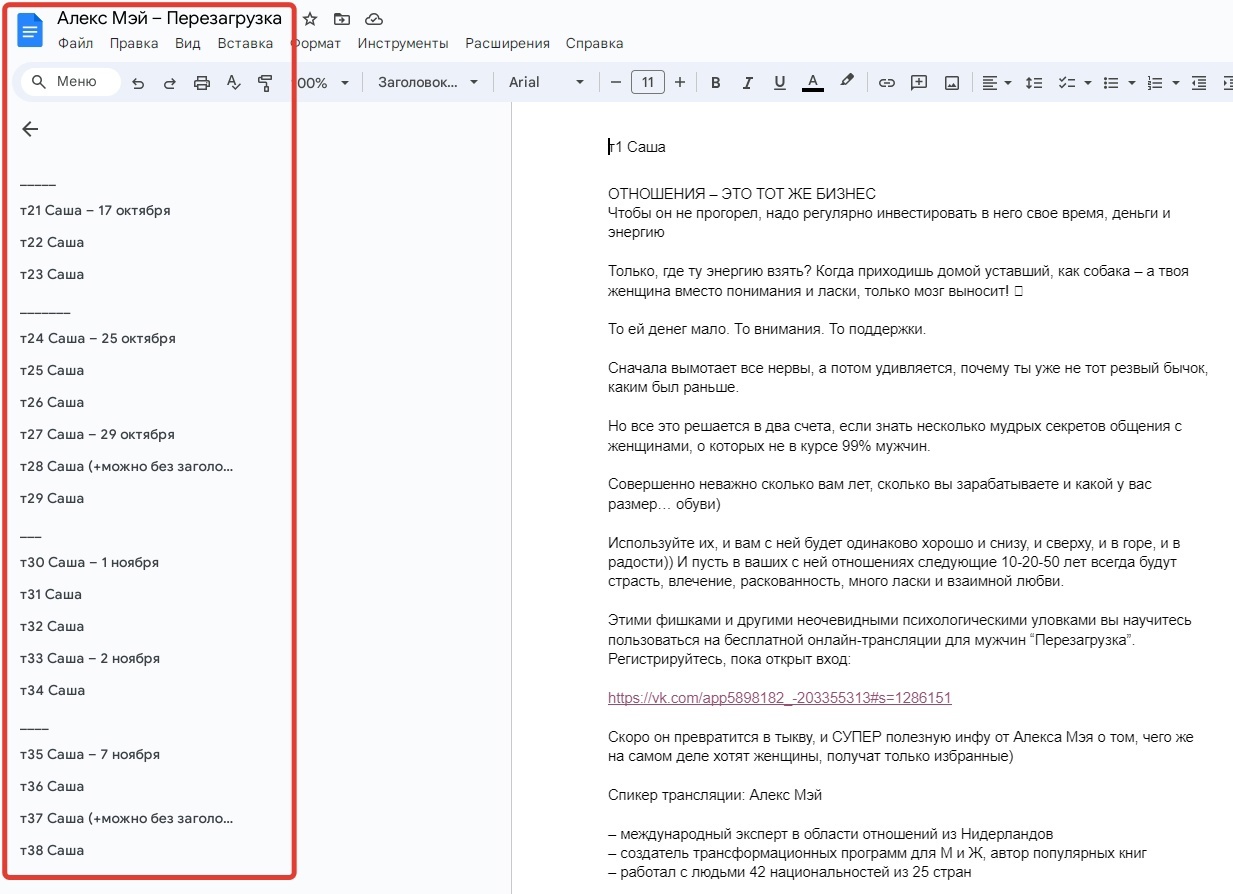The image size is (1233, 894).
Task: Jump to outline heading т24 Саша – 25 октября
Action: [x=98, y=339]
